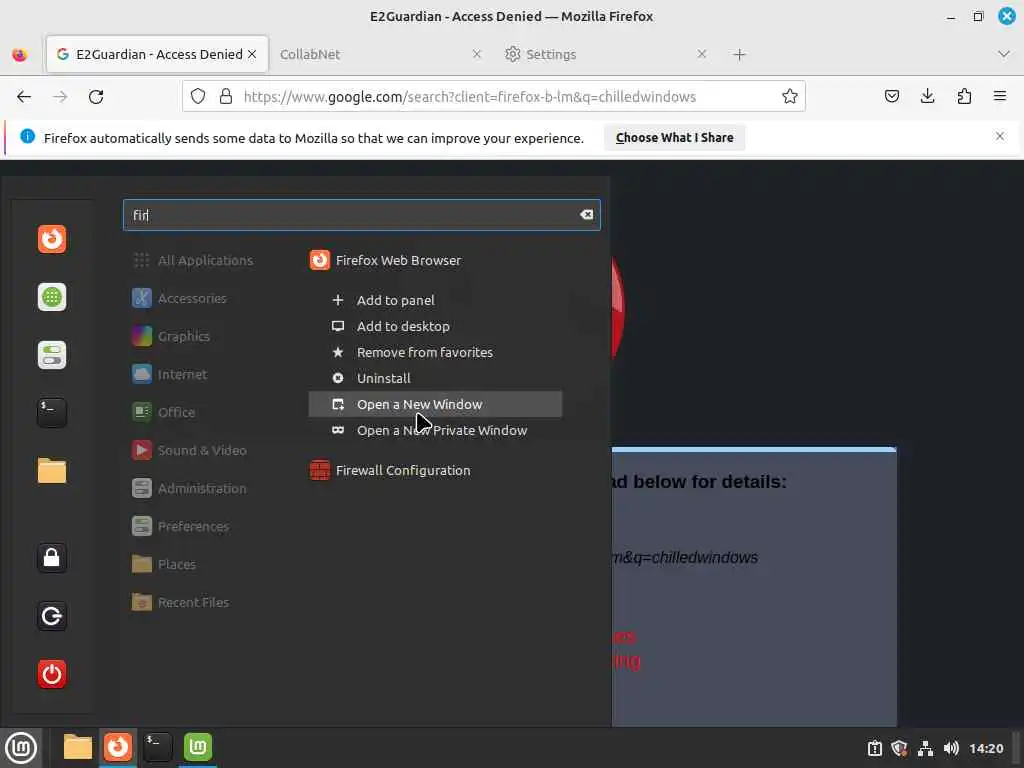Close the CollabNet tab
Viewport: 1024px width, 768px height.
[477, 54]
